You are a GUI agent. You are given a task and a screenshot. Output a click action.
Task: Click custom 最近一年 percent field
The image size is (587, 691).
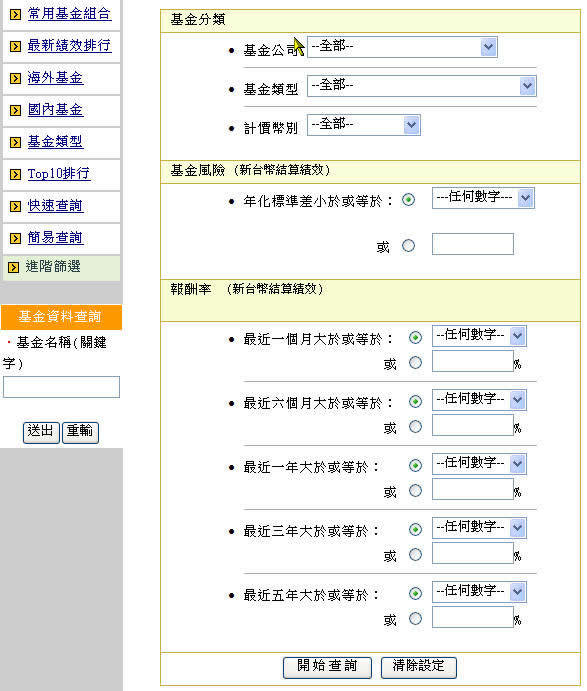(472, 489)
